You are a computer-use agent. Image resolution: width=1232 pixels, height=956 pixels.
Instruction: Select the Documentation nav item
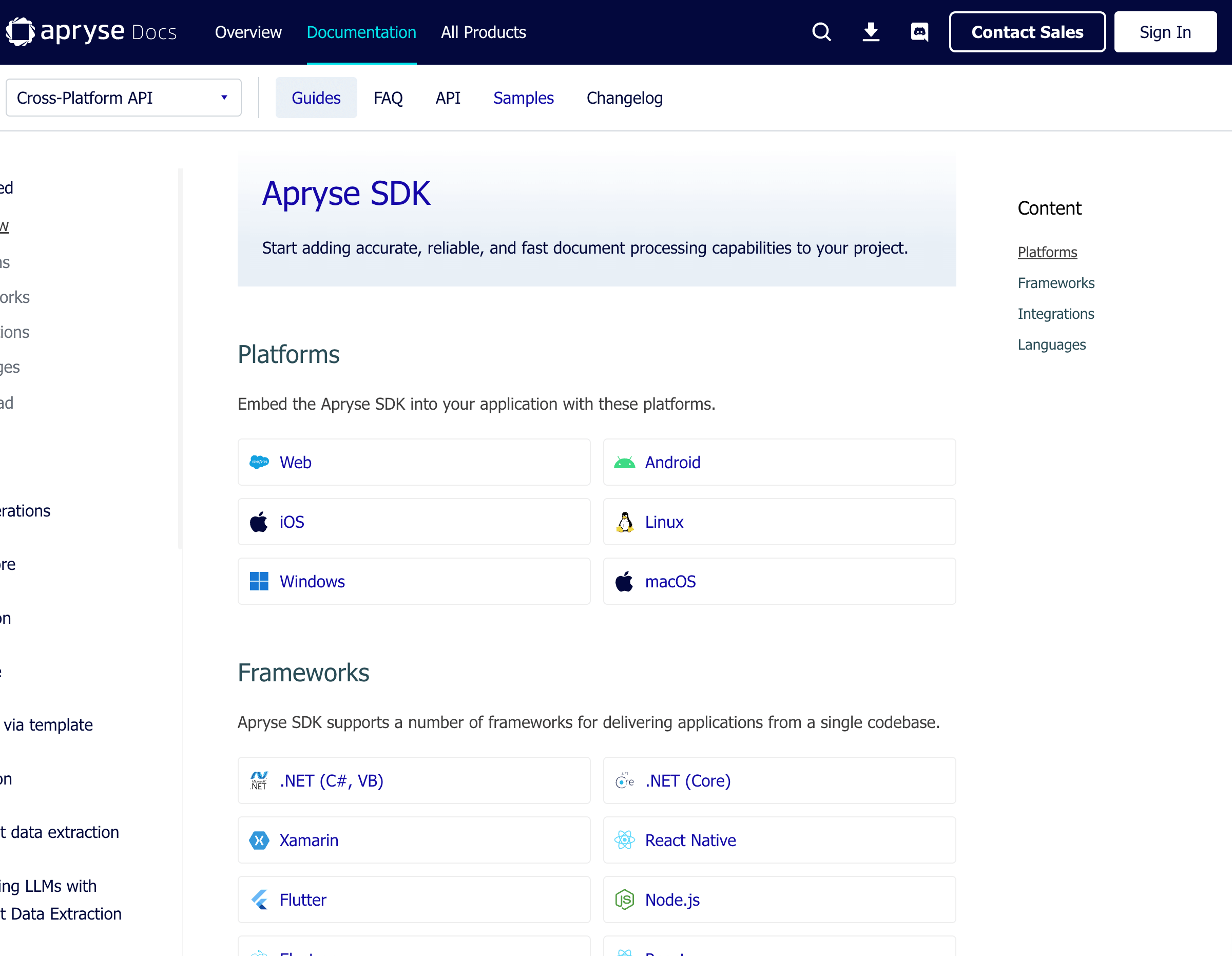361,32
